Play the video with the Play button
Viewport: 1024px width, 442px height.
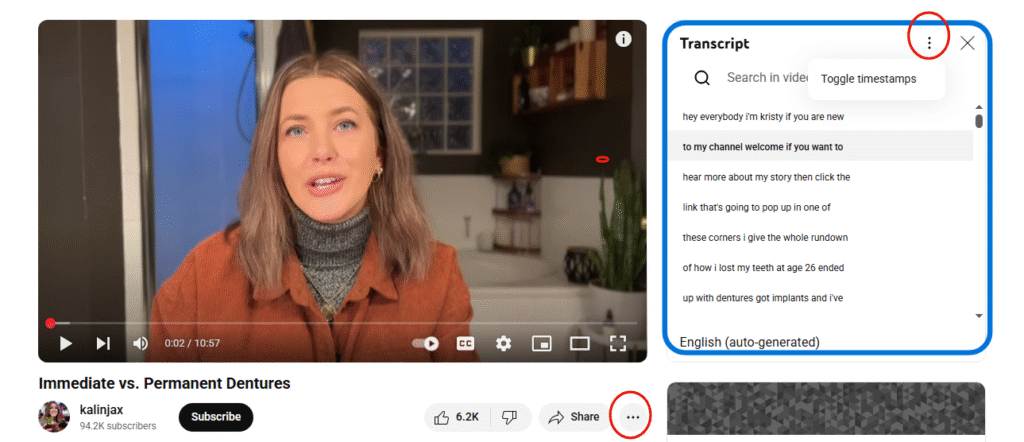[x=65, y=343]
